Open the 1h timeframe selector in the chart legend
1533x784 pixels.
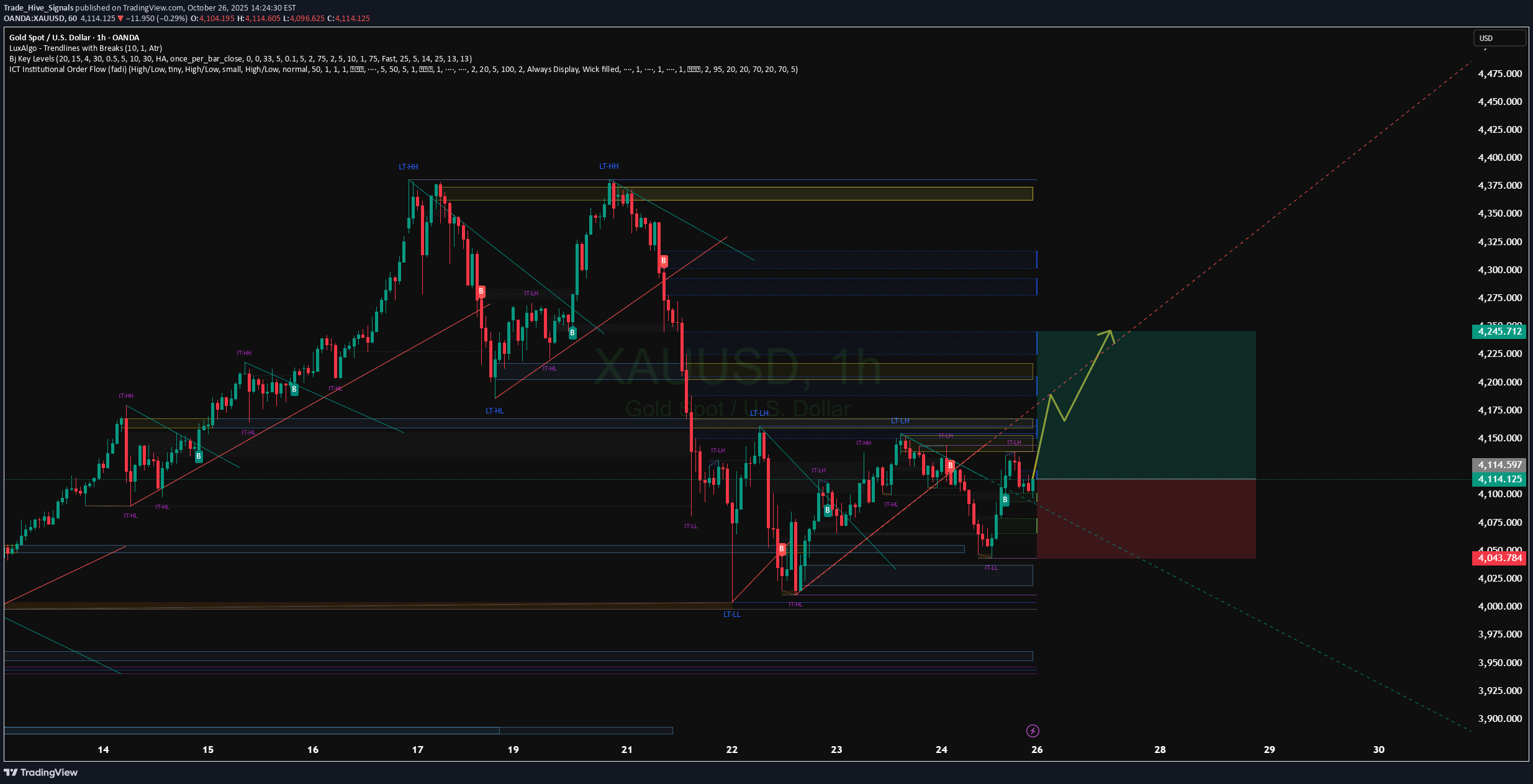(x=100, y=37)
